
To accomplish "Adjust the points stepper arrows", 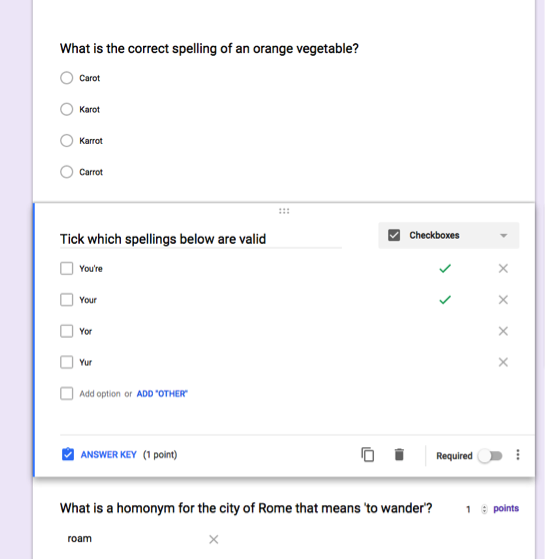I will click(484, 509).
